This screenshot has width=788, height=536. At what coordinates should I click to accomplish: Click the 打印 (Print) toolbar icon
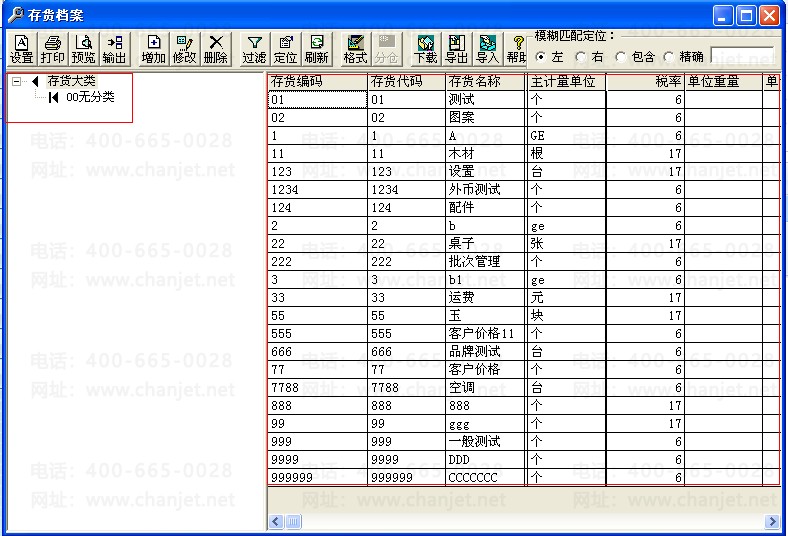point(52,49)
